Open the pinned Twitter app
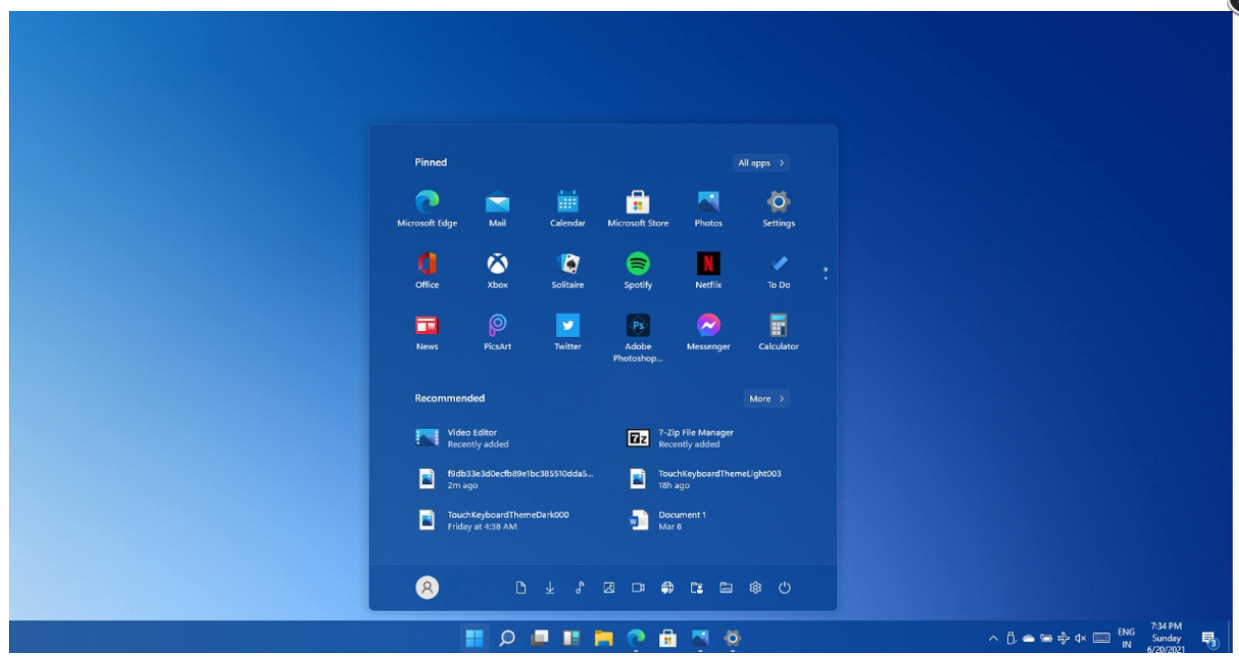 pos(567,326)
